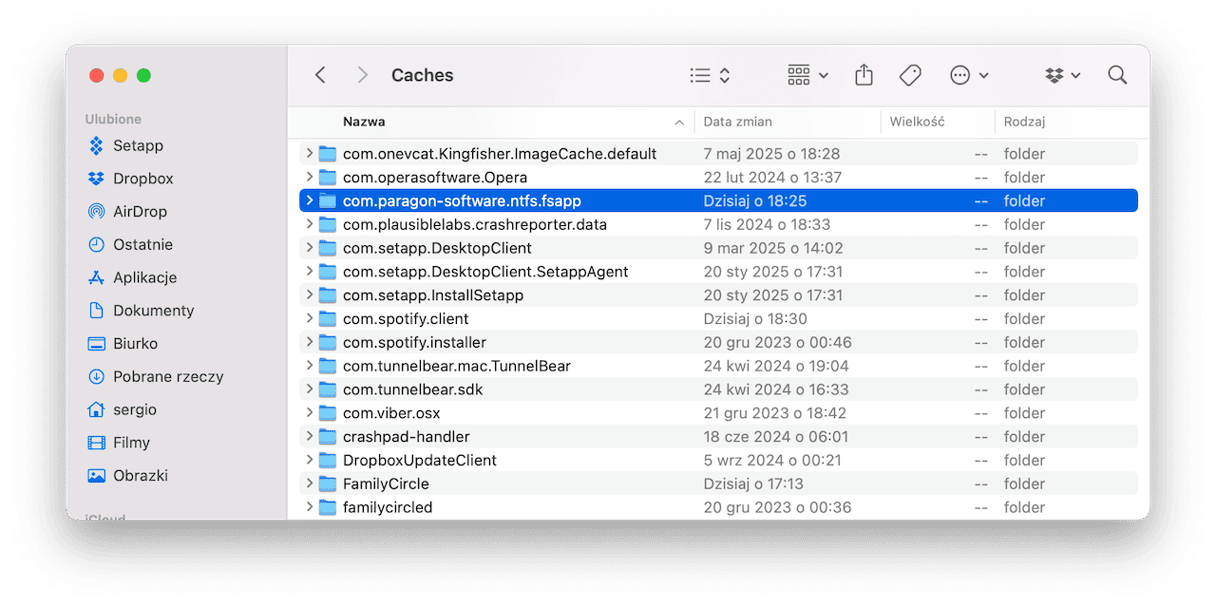Screen dimensions: 1216x607
Task: Go back using the back arrow
Action: point(320,75)
